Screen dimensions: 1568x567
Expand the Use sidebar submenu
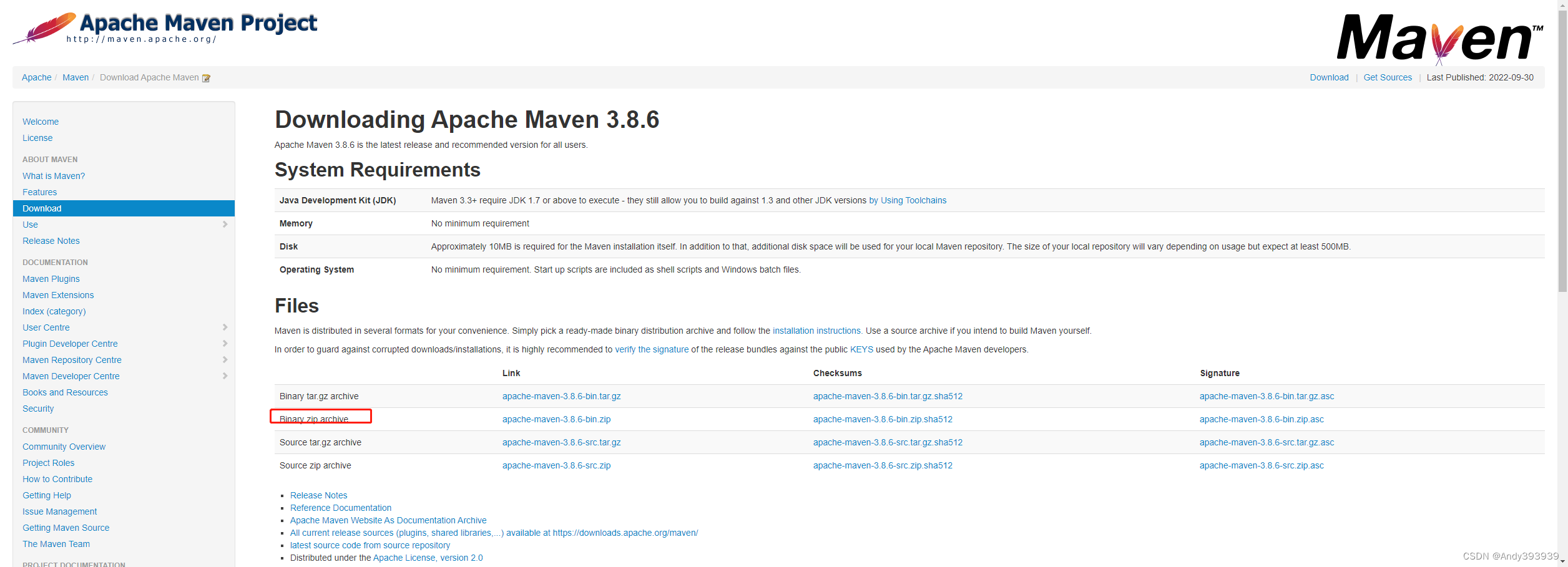(225, 225)
